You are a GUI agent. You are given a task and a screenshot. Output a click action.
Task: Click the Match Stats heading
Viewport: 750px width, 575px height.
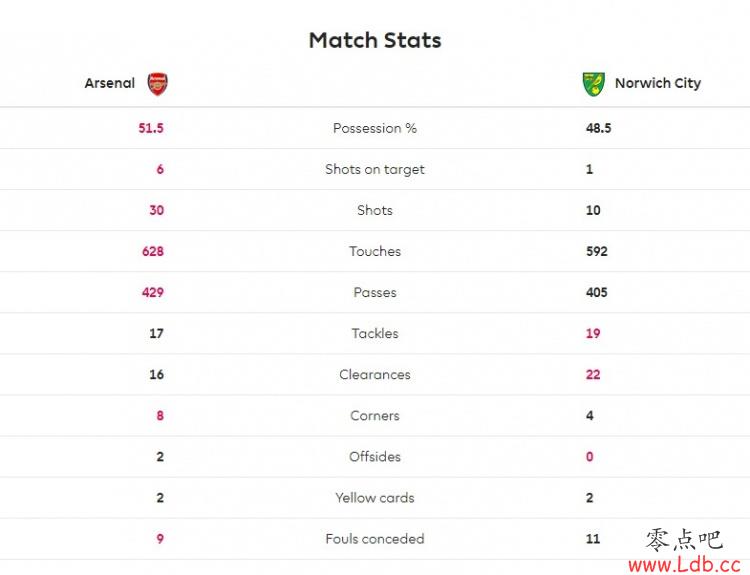pyautogui.click(x=375, y=40)
